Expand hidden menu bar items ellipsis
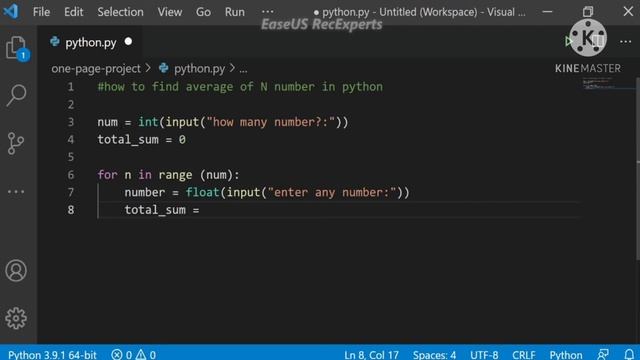Image resolution: width=640 pixels, height=360 pixels. pos(268,12)
